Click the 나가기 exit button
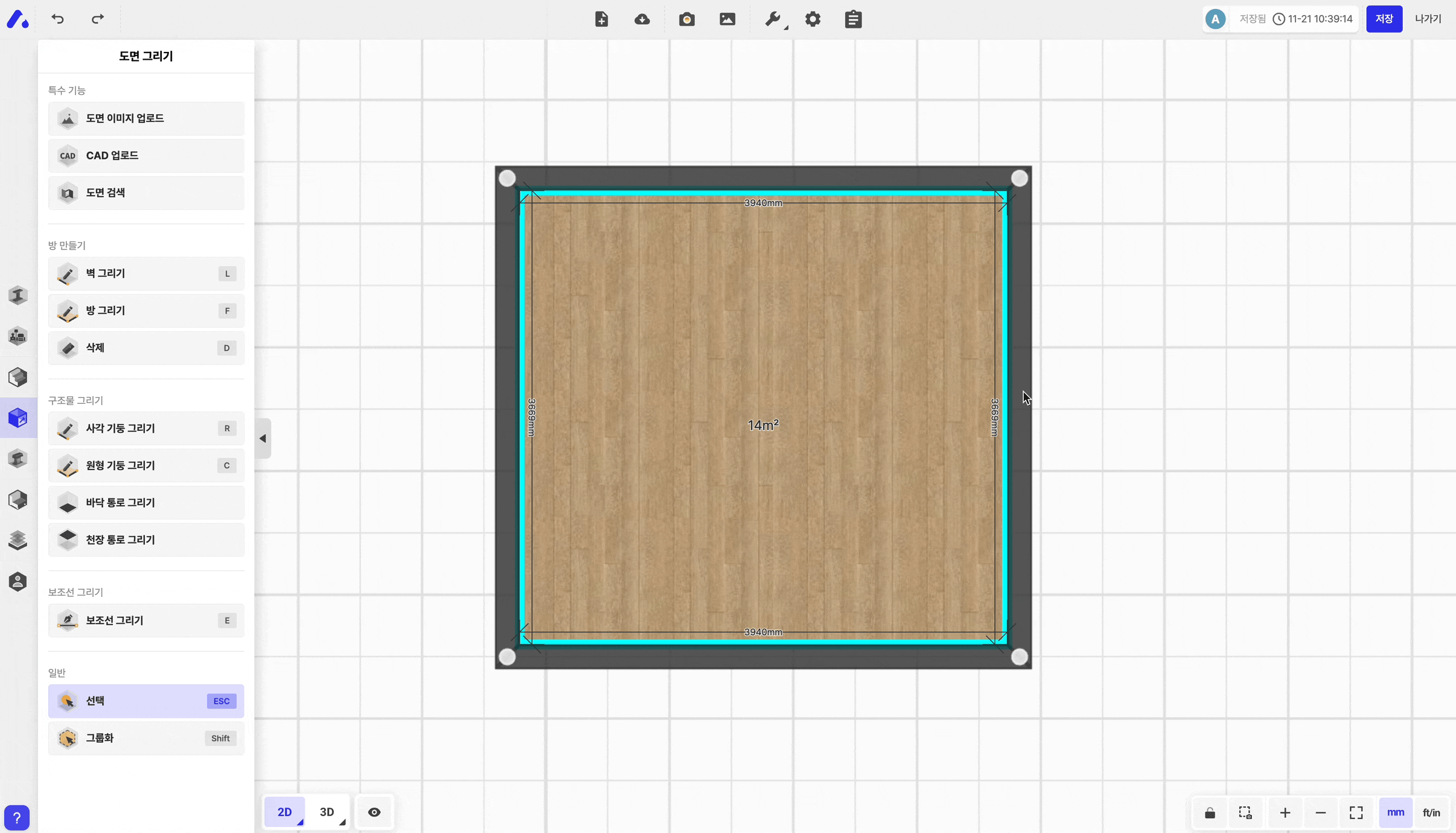 pos(1428,19)
